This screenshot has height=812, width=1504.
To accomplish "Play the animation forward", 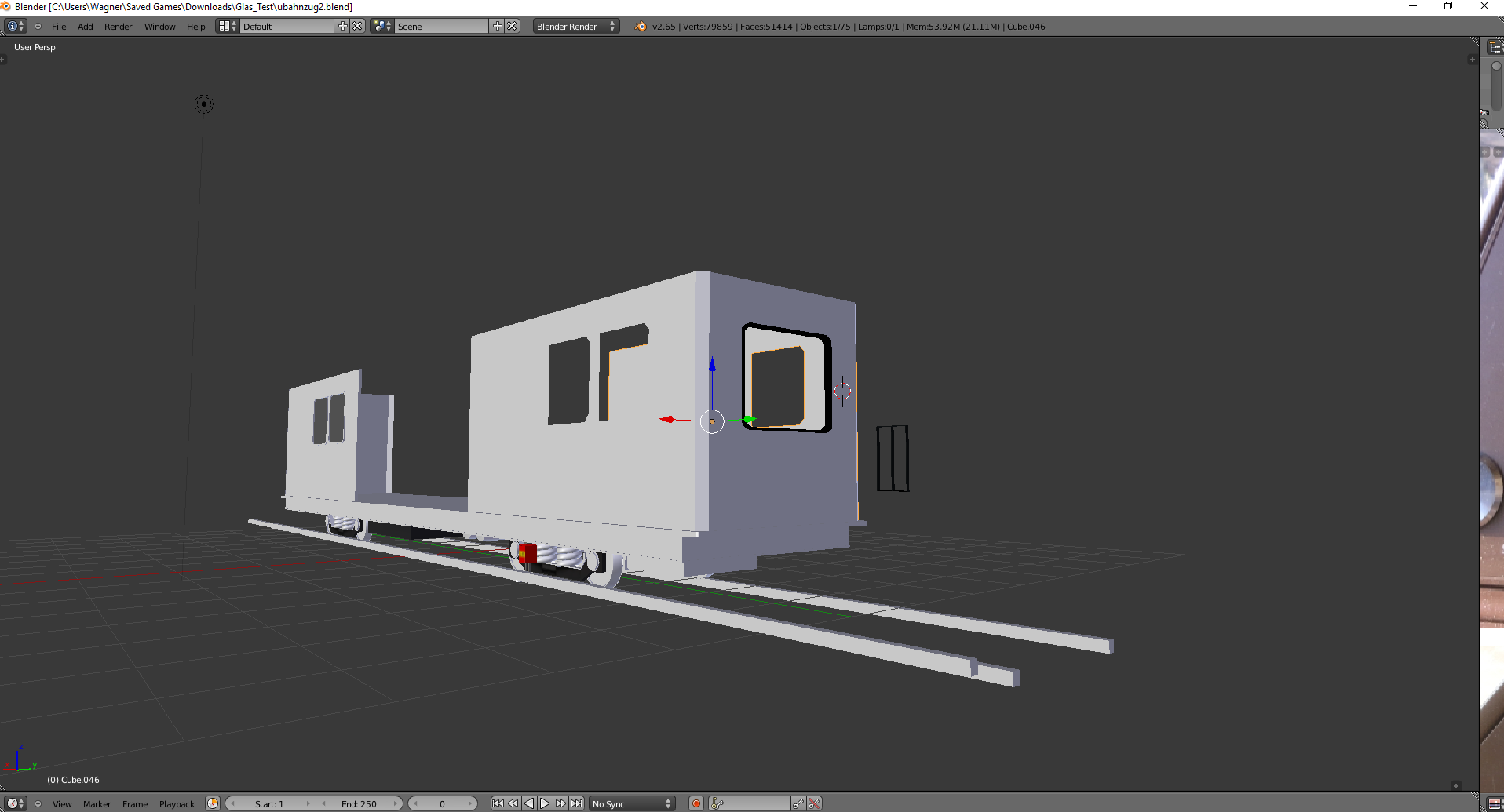I will click(x=545, y=803).
